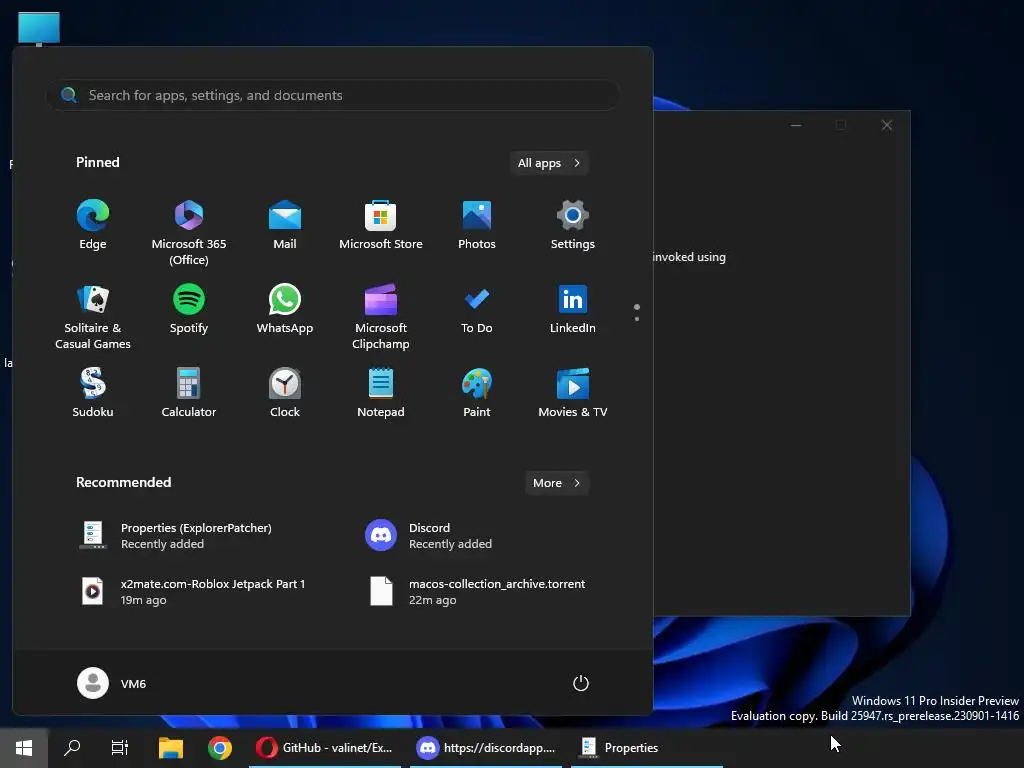Image resolution: width=1024 pixels, height=768 pixels.
Task: Switch to Discord discordapp taskbar window
Action: (486, 748)
